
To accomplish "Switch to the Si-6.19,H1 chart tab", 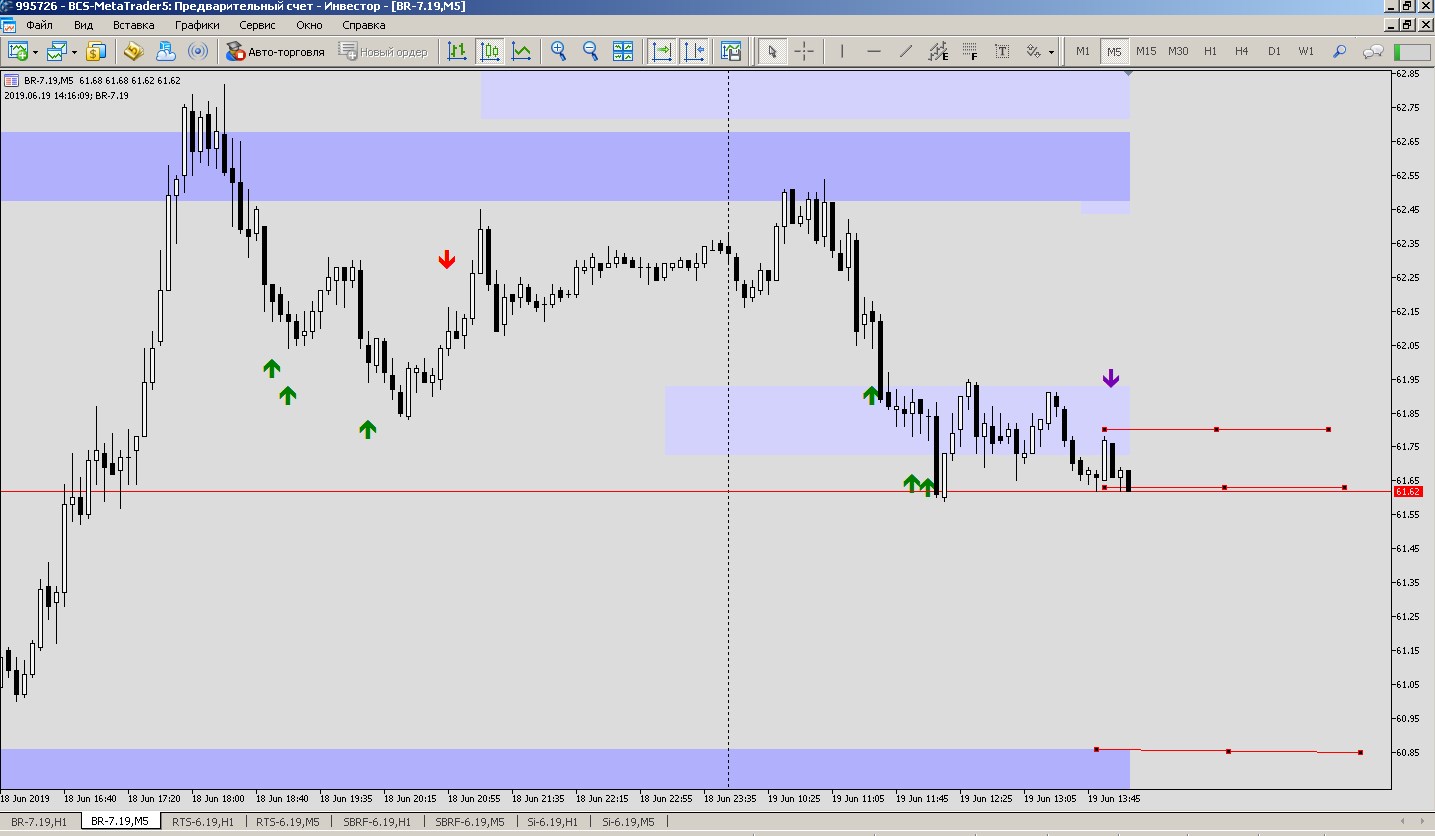I will 553,822.
